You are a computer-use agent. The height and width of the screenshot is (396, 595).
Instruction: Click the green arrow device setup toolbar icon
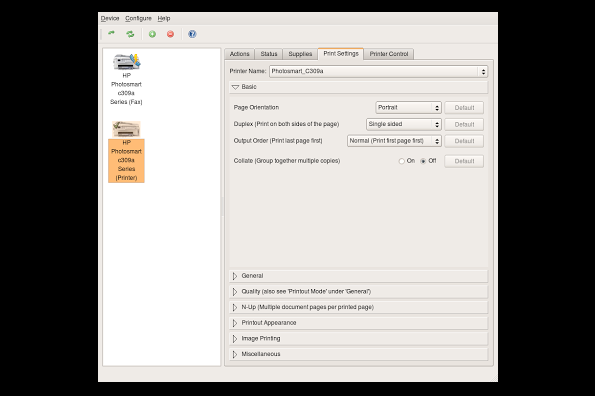(111, 34)
